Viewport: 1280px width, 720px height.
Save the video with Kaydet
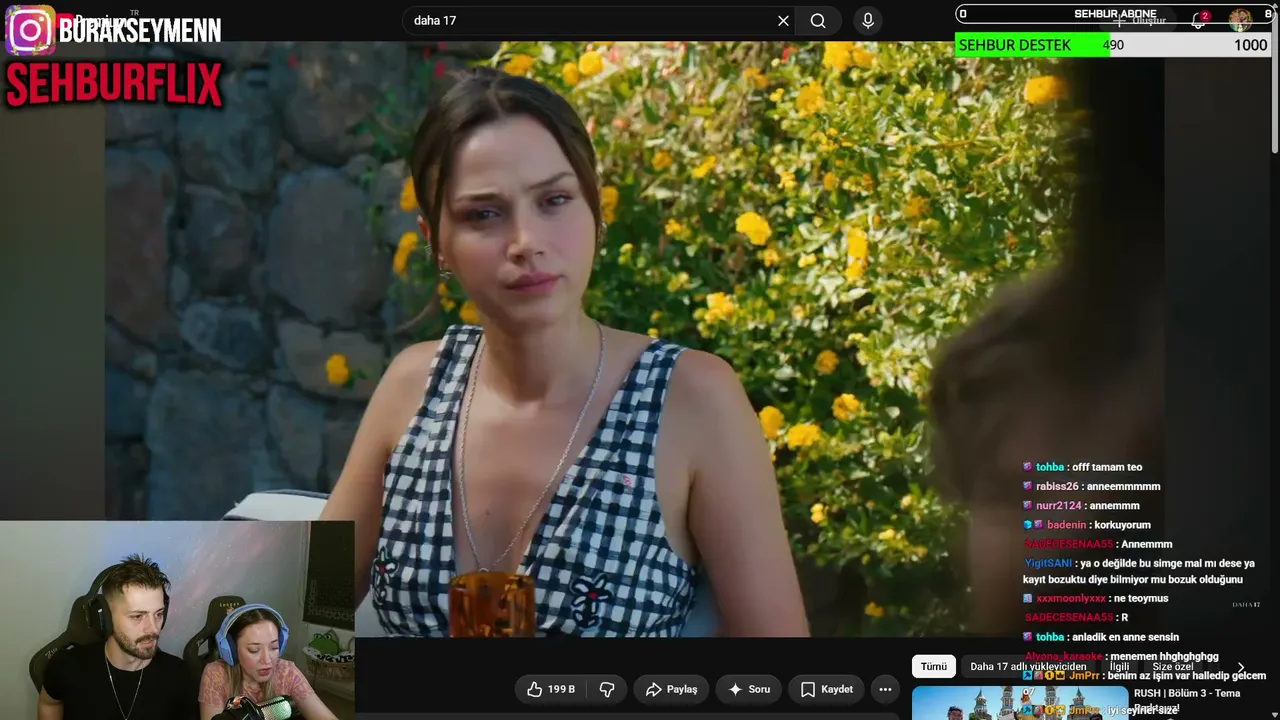(827, 689)
